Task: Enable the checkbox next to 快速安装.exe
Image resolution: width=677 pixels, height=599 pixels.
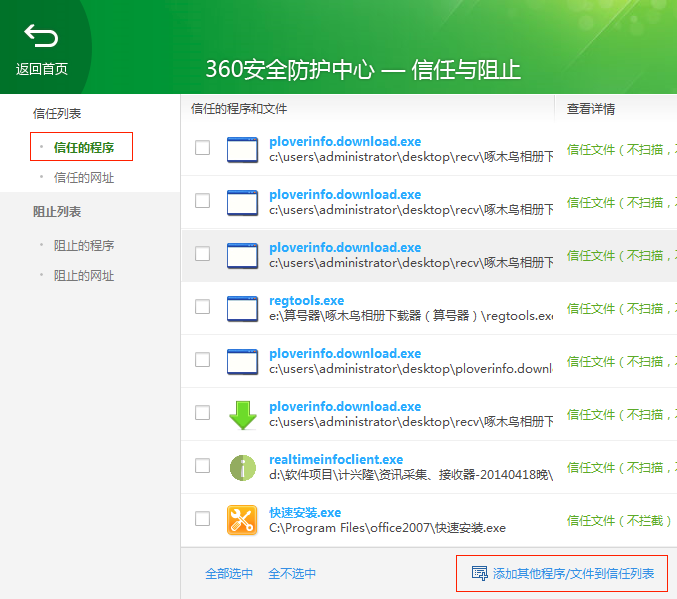Action: [203, 519]
